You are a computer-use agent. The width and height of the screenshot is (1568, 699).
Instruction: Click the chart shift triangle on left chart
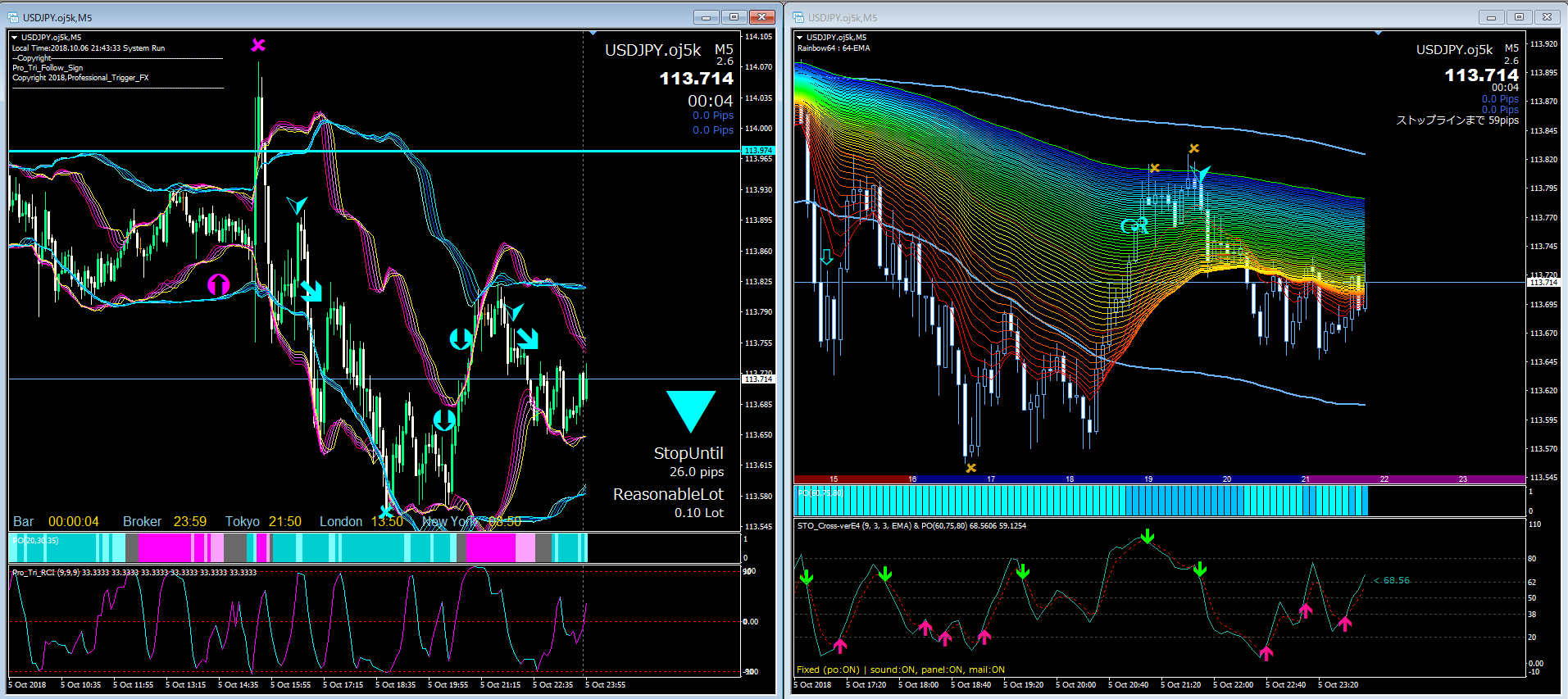pyautogui.click(x=593, y=34)
